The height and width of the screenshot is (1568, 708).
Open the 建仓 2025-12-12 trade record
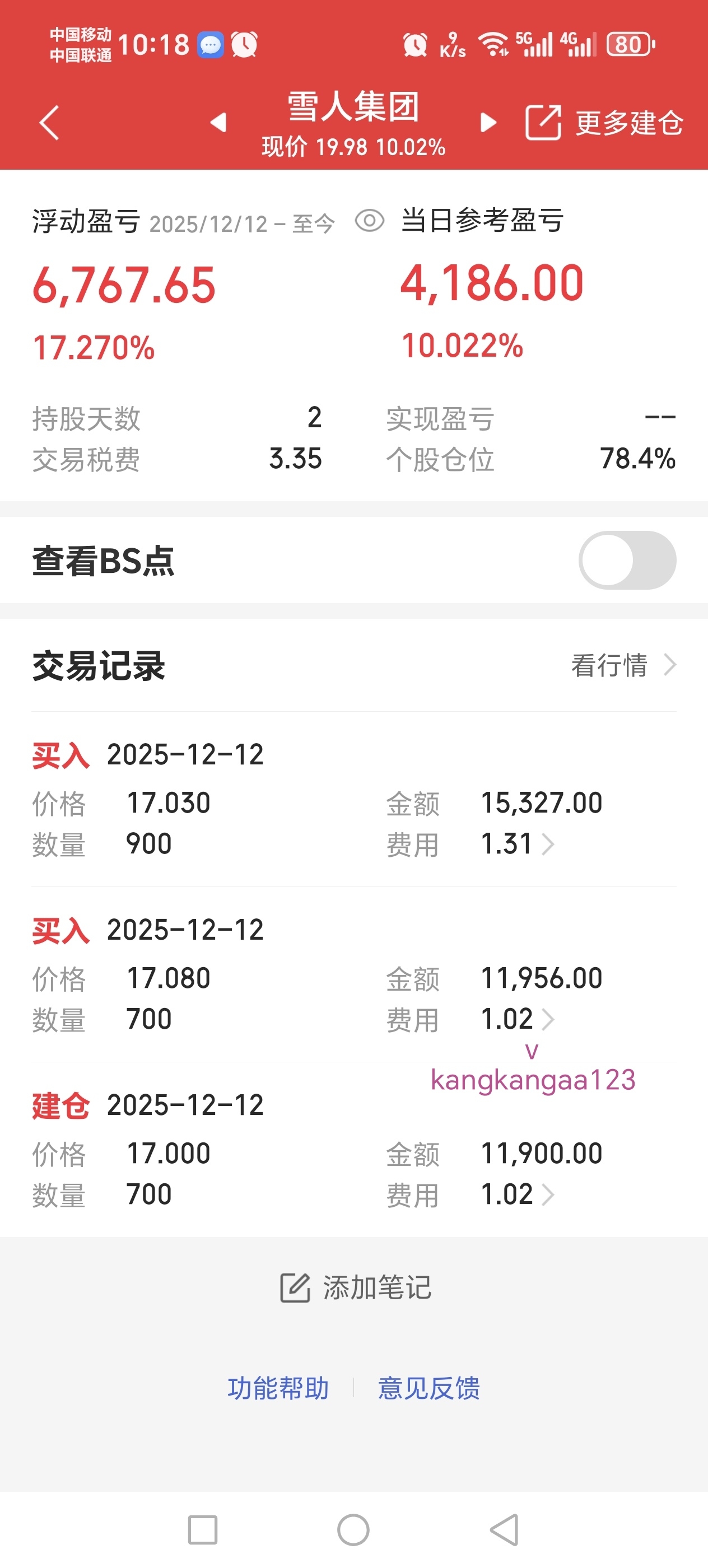pyautogui.click(x=353, y=1149)
